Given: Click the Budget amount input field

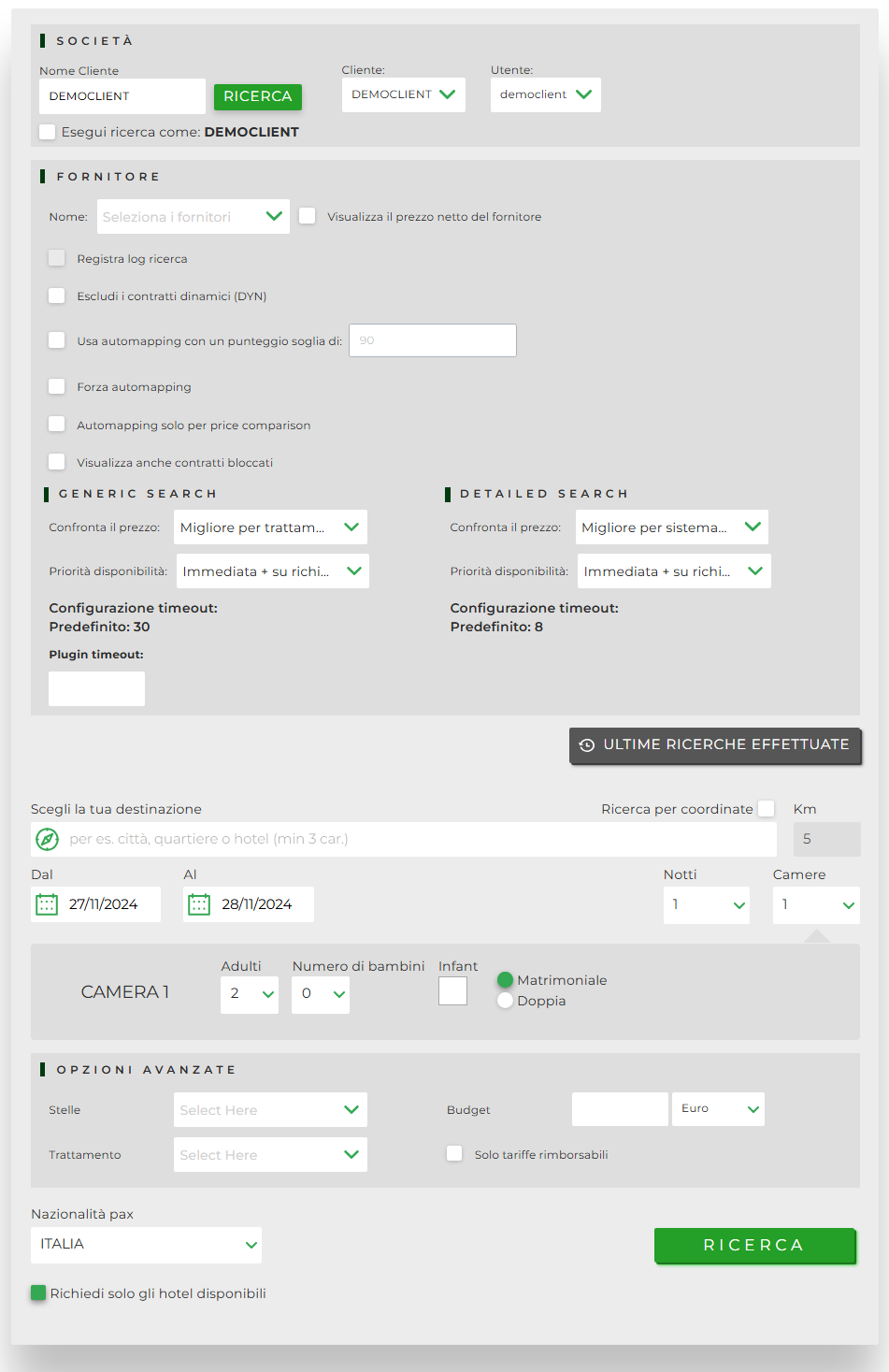Looking at the screenshot, I should click(620, 1109).
